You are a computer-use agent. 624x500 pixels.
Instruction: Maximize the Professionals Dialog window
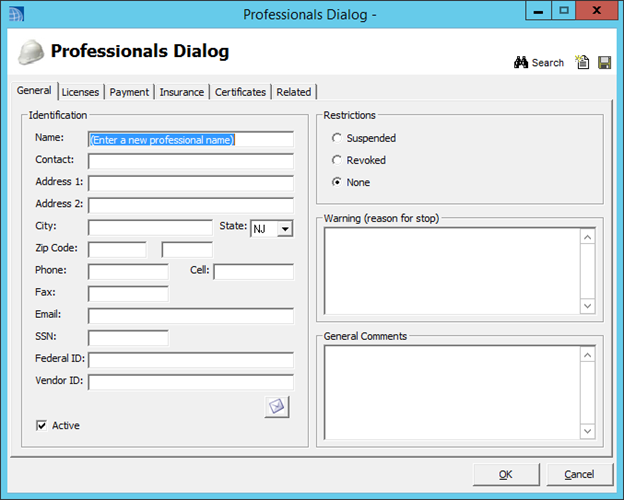[x=564, y=11]
